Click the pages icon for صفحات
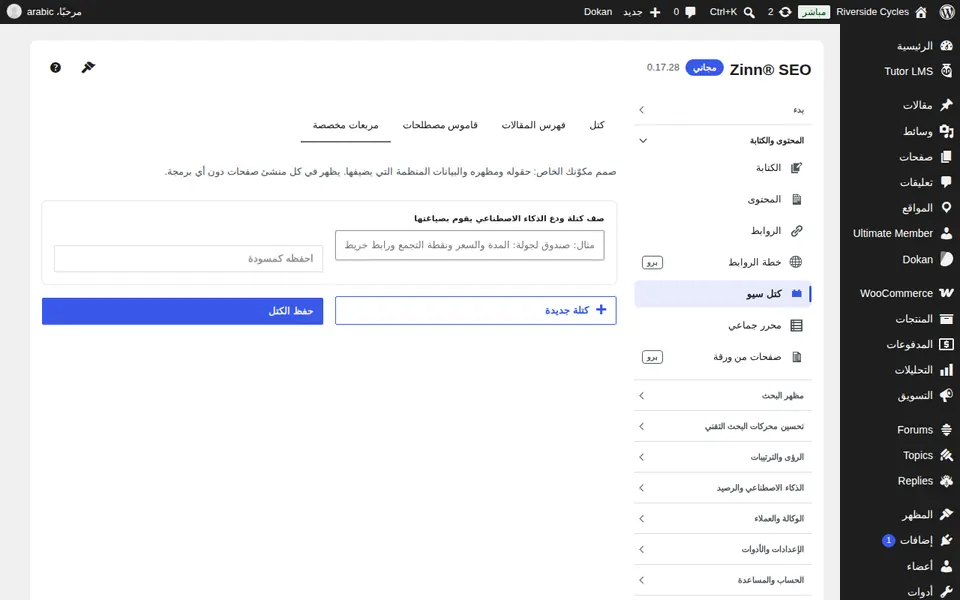 coord(947,157)
